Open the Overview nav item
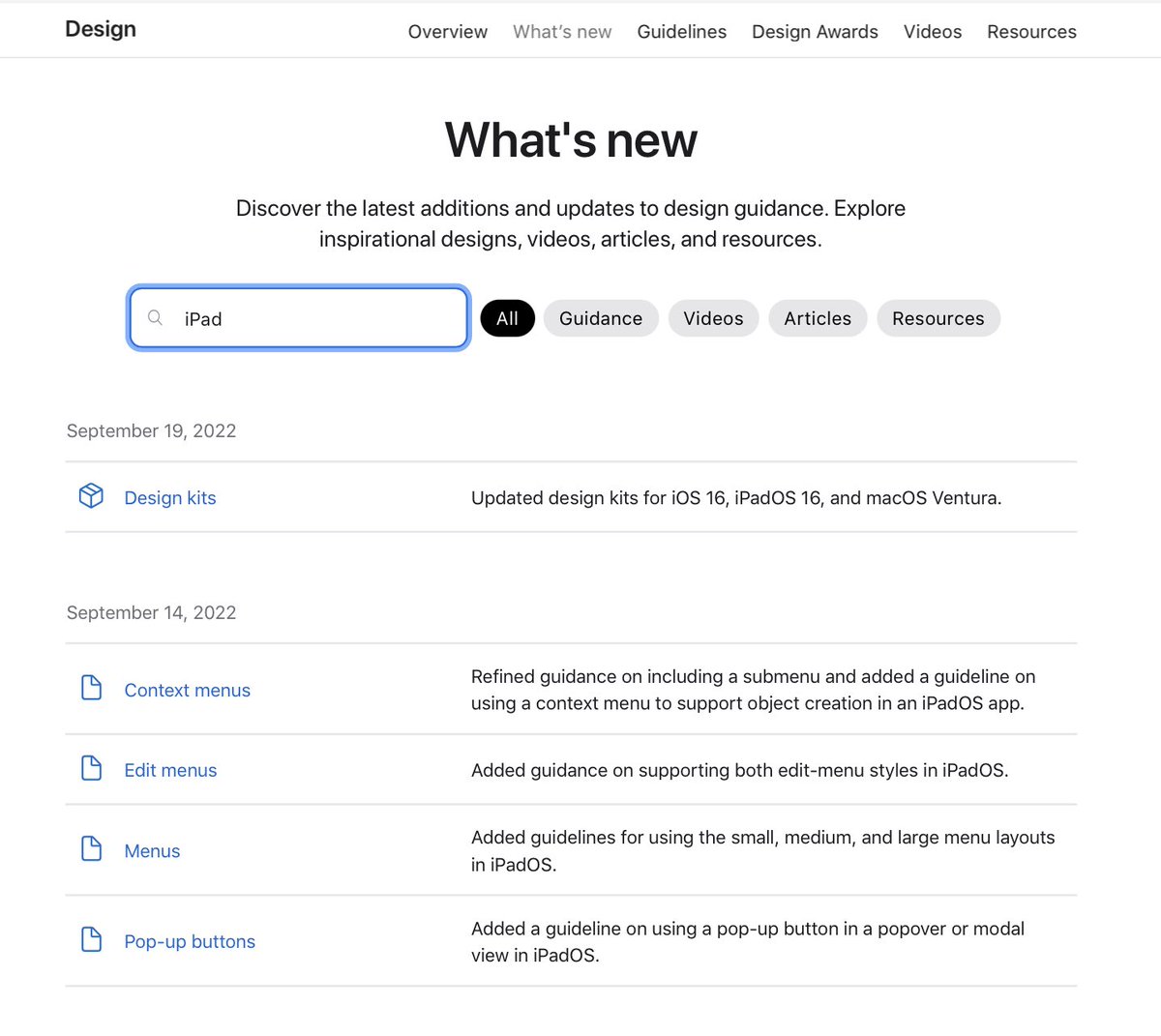Image resolution: width=1161 pixels, height=1036 pixels. coord(448,32)
